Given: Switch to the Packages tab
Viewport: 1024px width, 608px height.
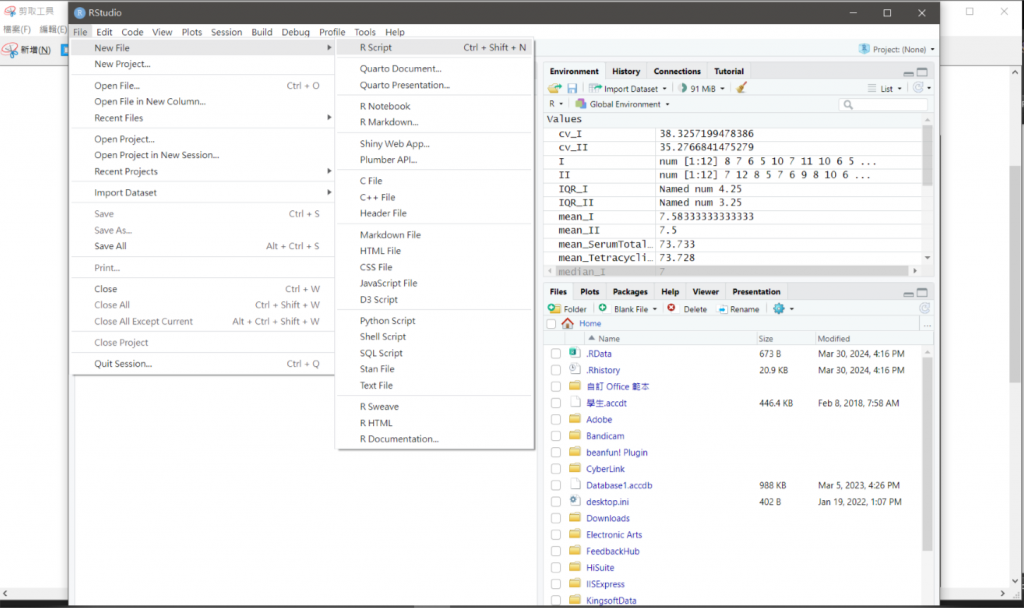Looking at the screenshot, I should (630, 292).
